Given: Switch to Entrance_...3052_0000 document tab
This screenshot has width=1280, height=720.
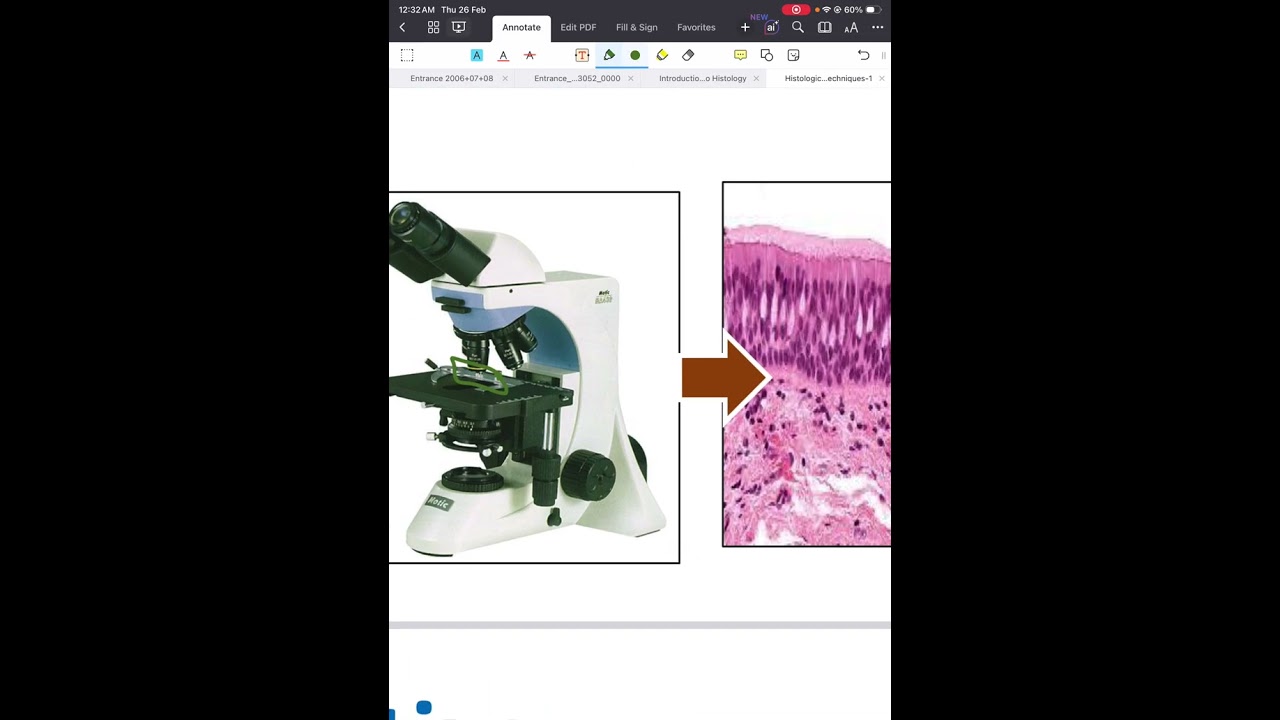Looking at the screenshot, I should (x=577, y=78).
